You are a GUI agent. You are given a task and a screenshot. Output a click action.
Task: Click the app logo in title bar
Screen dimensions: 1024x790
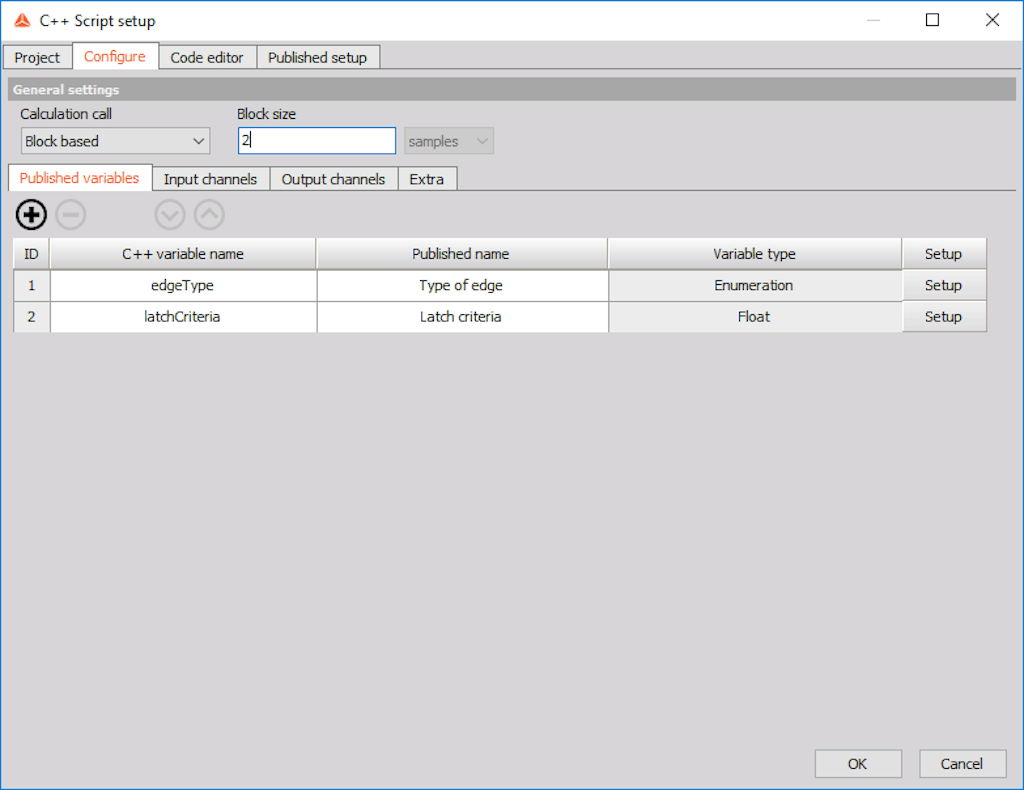click(x=22, y=20)
